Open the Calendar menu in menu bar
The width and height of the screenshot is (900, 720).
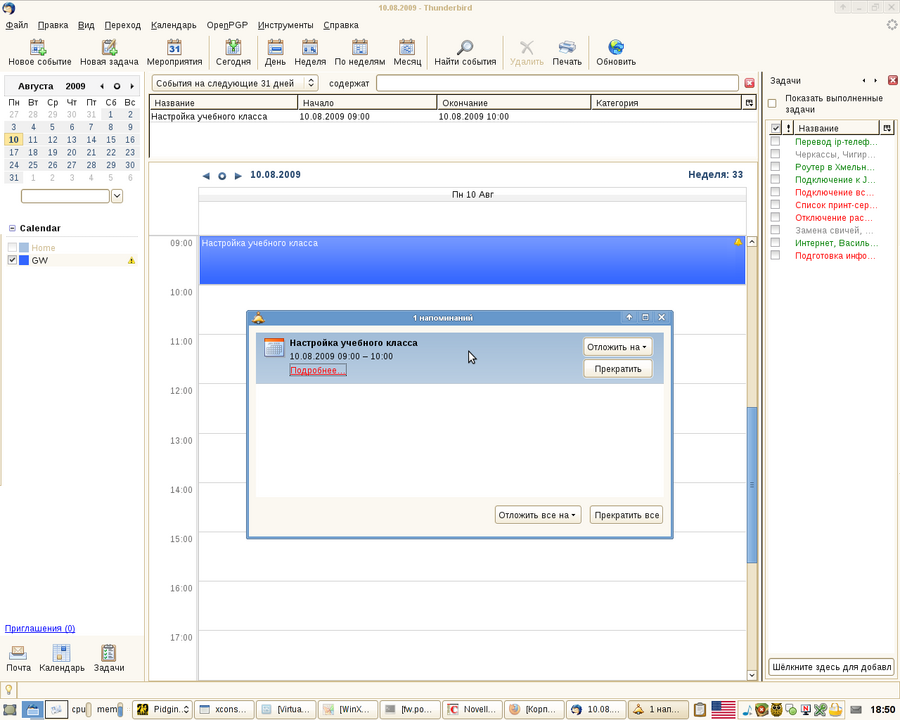click(x=173, y=25)
